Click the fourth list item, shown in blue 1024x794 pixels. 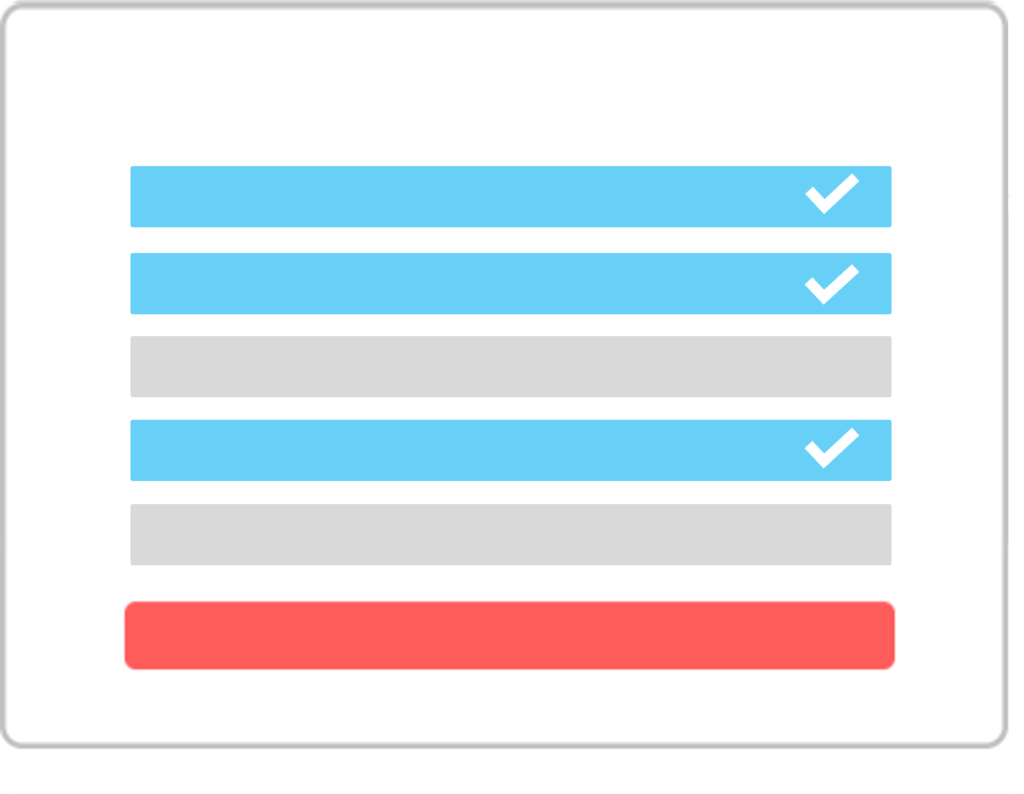[x=511, y=451]
